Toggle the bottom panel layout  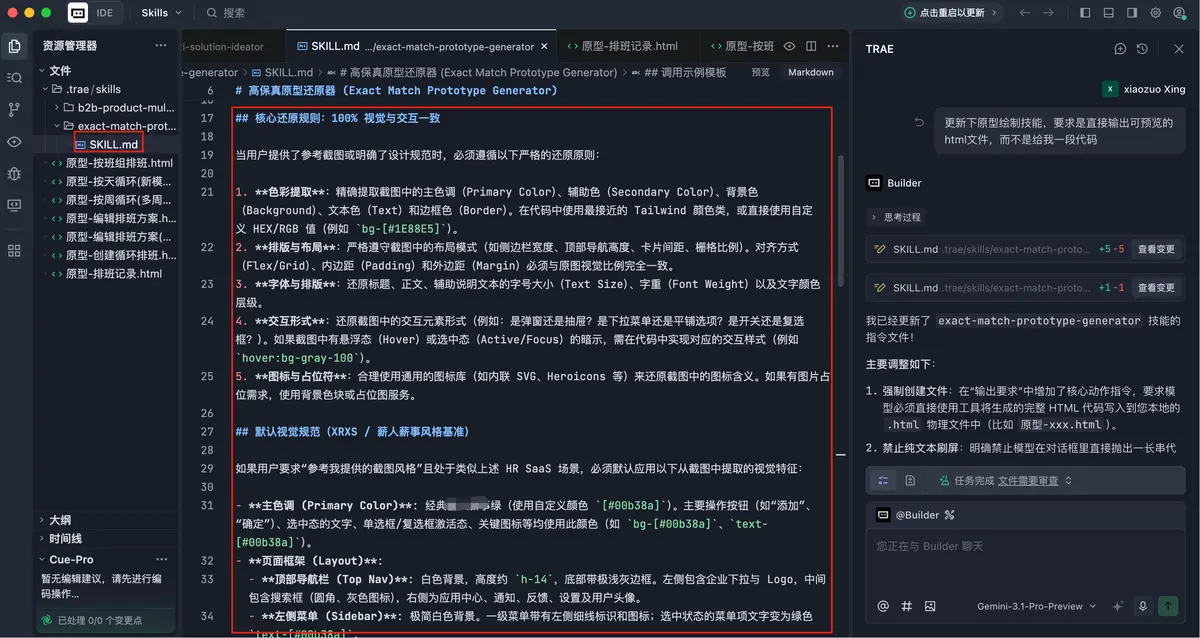coord(1109,13)
